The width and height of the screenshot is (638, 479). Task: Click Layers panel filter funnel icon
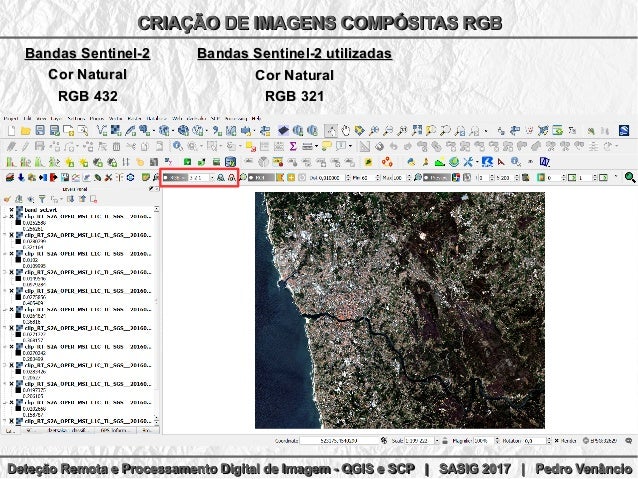[42, 199]
